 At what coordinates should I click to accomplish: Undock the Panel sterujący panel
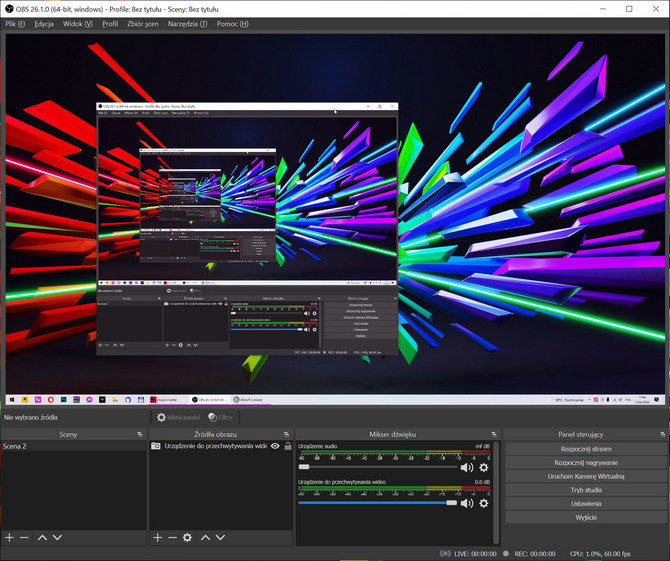662,434
